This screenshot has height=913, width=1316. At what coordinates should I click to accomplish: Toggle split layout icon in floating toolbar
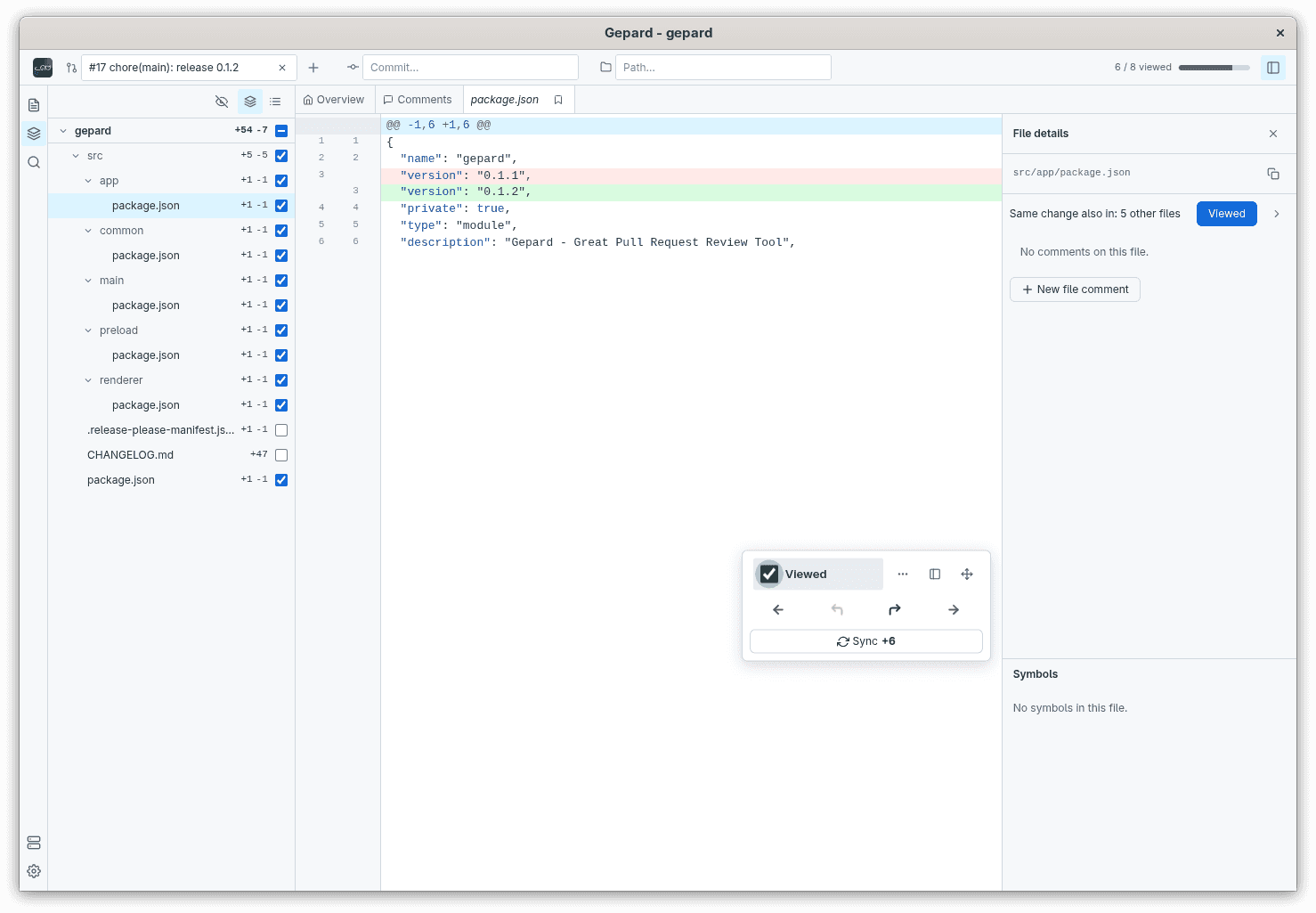[x=935, y=575]
